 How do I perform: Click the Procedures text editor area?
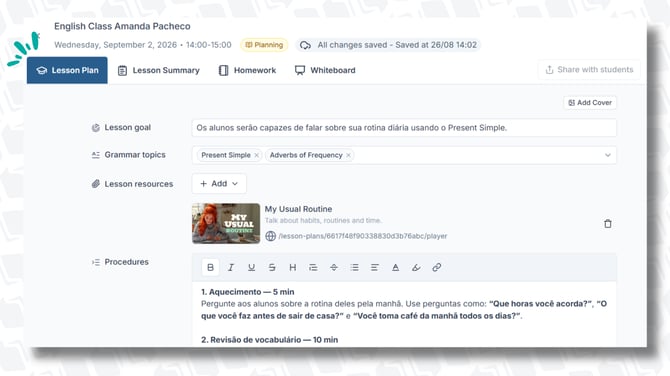(x=404, y=314)
